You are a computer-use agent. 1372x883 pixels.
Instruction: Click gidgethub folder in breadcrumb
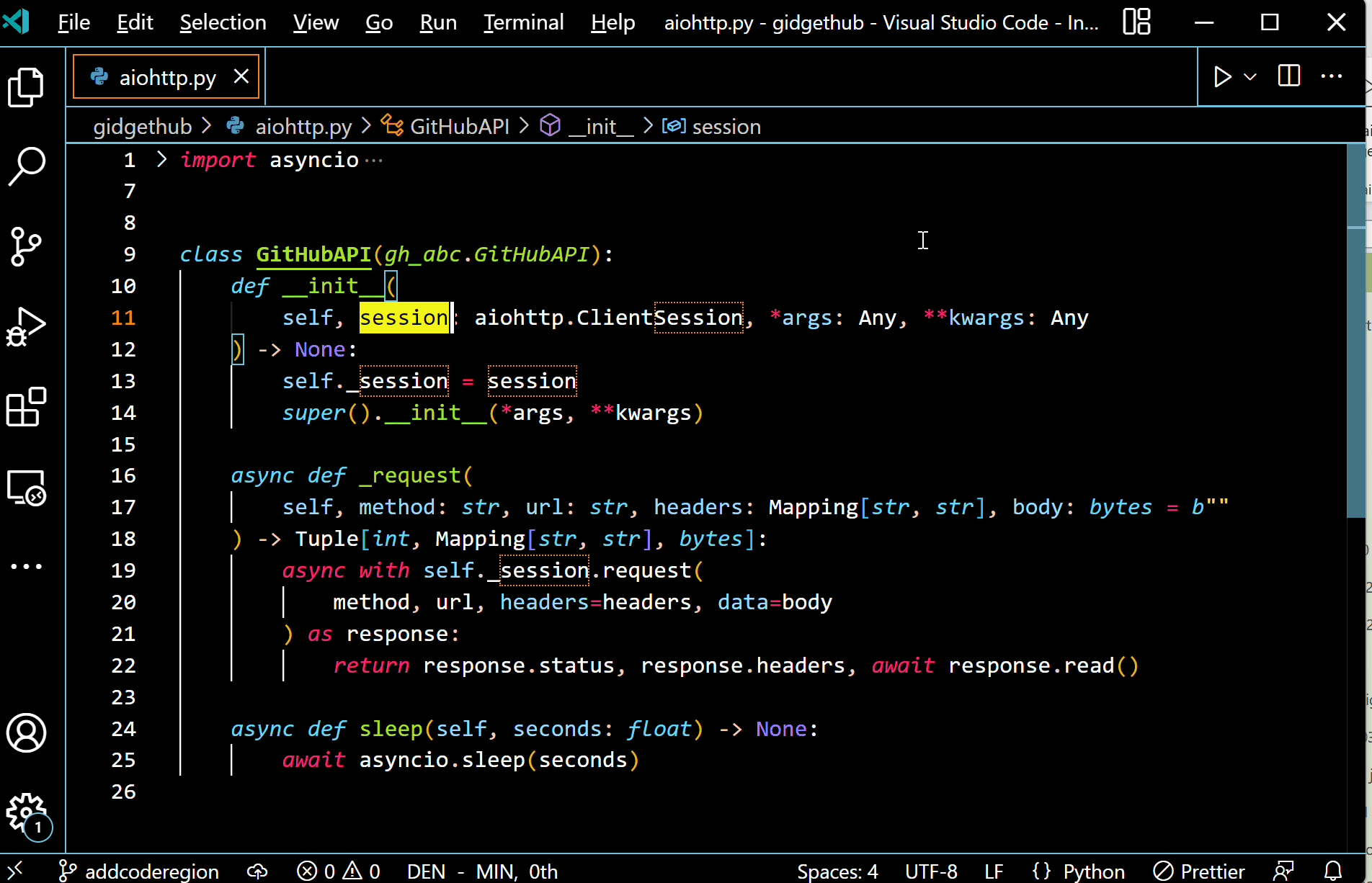(143, 127)
